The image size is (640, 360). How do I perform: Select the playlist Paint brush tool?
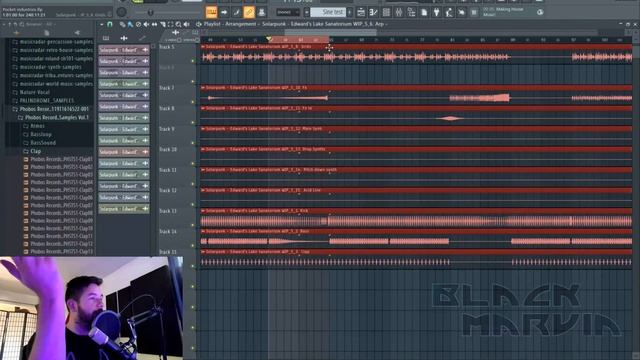[130, 24]
